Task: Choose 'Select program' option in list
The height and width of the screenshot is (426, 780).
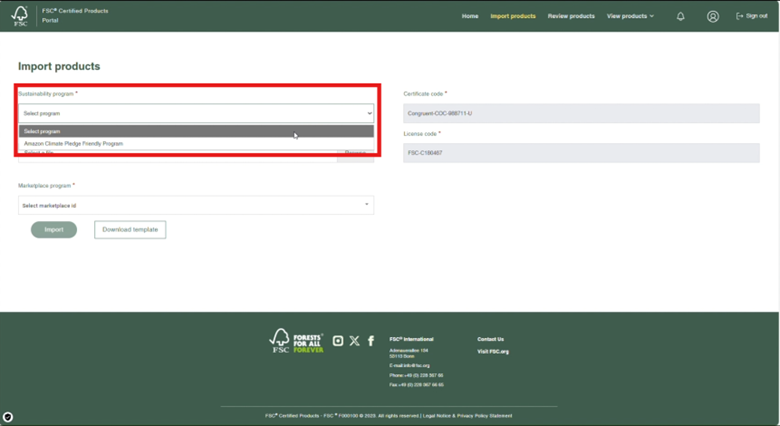Action: pyautogui.click(x=196, y=131)
